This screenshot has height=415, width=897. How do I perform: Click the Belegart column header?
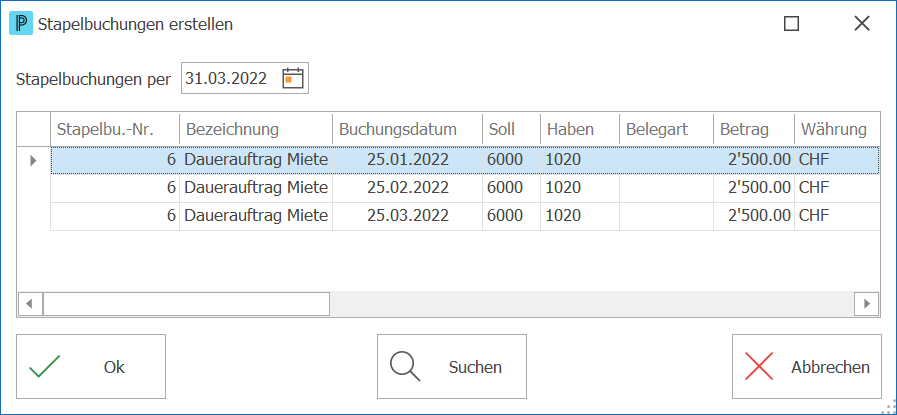tap(666, 129)
